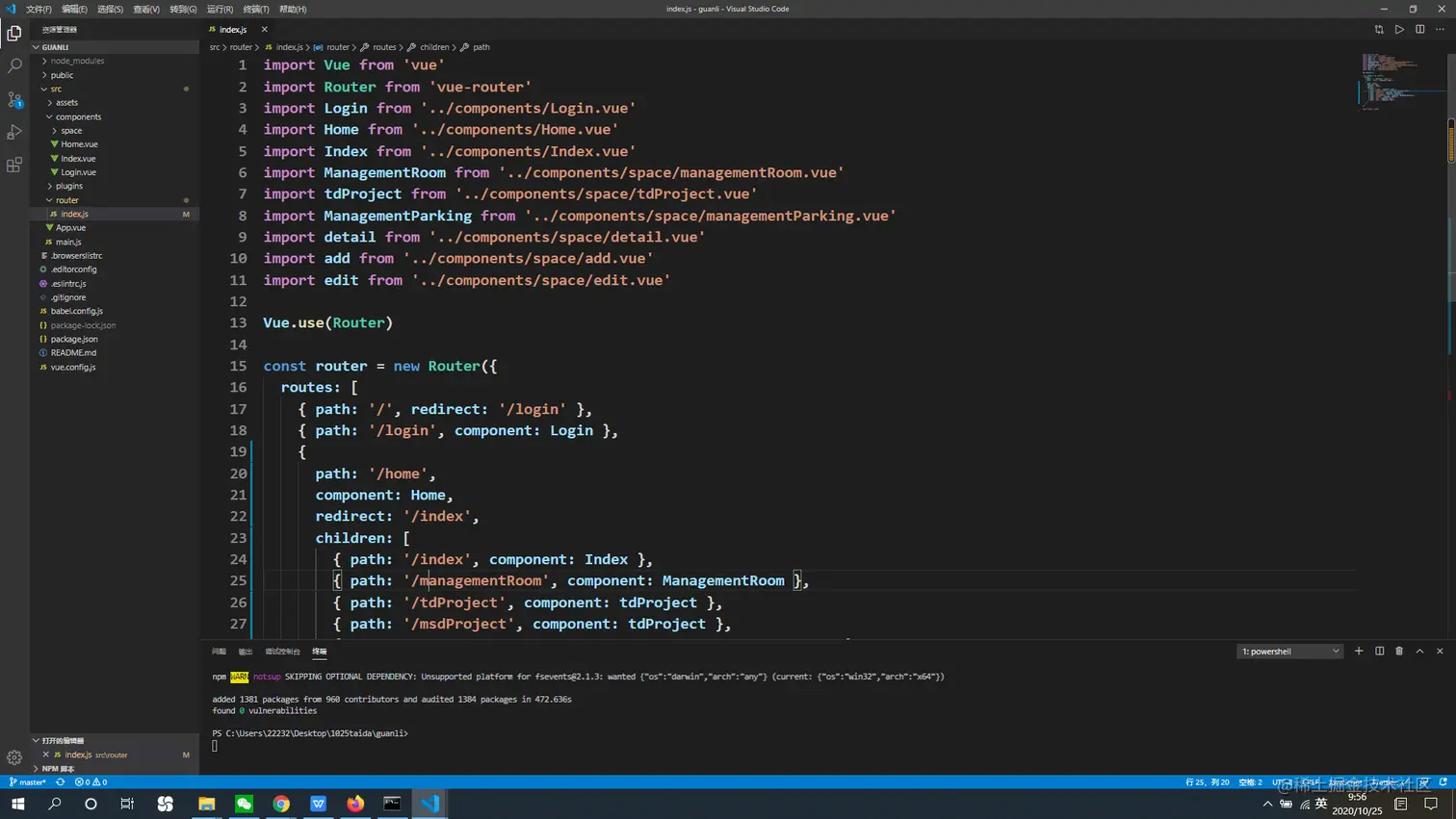The height and width of the screenshot is (819, 1456).
Task: Open the Manage gear in activity bar
Action: click(14, 757)
